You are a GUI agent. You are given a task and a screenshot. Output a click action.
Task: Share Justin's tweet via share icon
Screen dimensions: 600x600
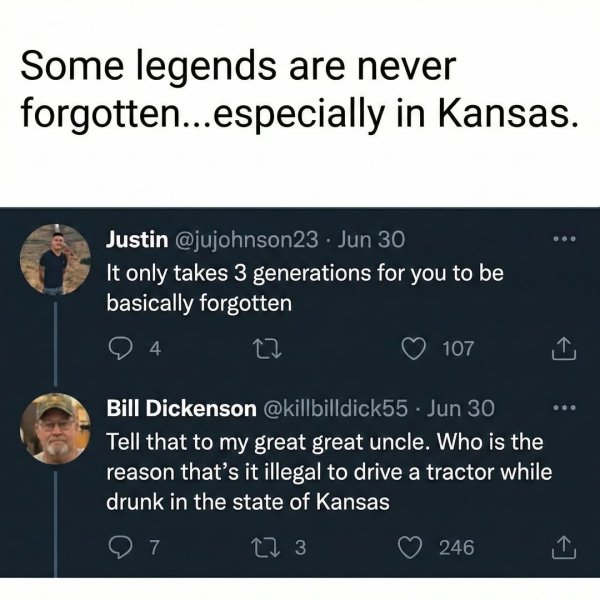(564, 348)
